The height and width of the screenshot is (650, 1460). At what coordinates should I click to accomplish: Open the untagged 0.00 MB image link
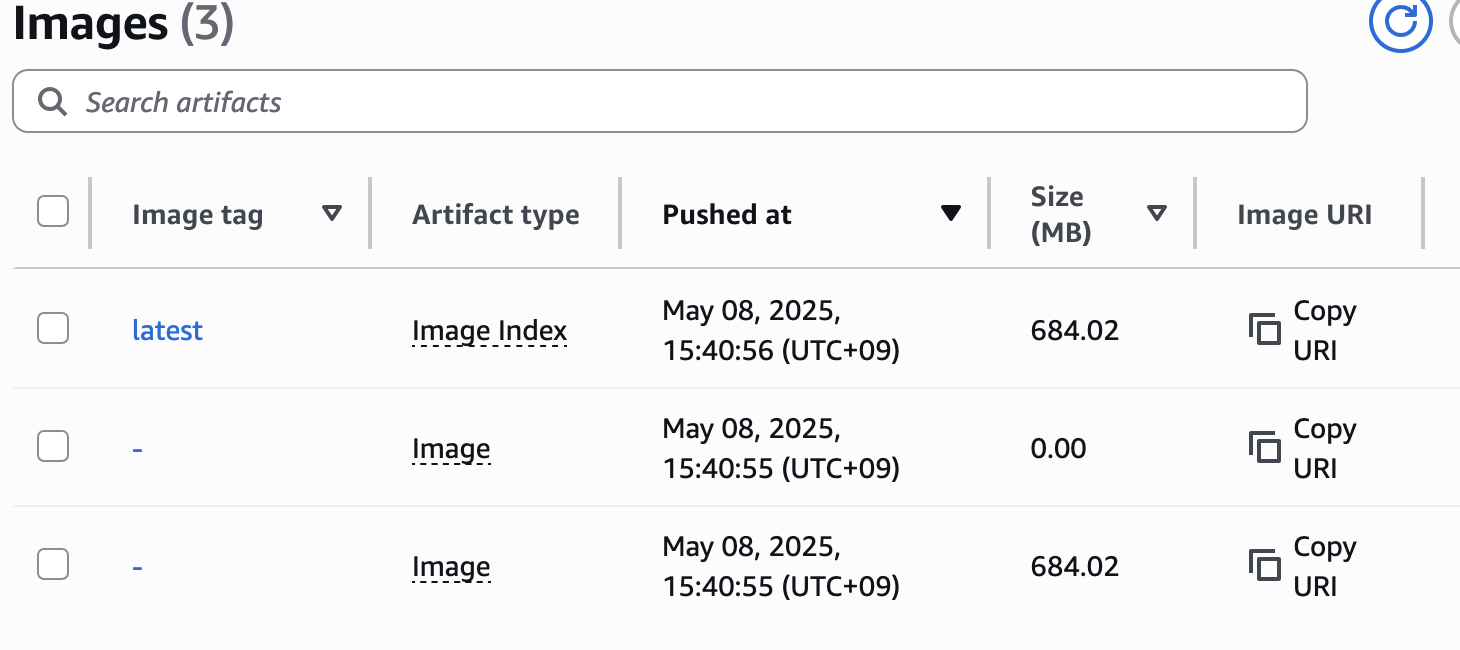pyautogui.click(x=137, y=449)
